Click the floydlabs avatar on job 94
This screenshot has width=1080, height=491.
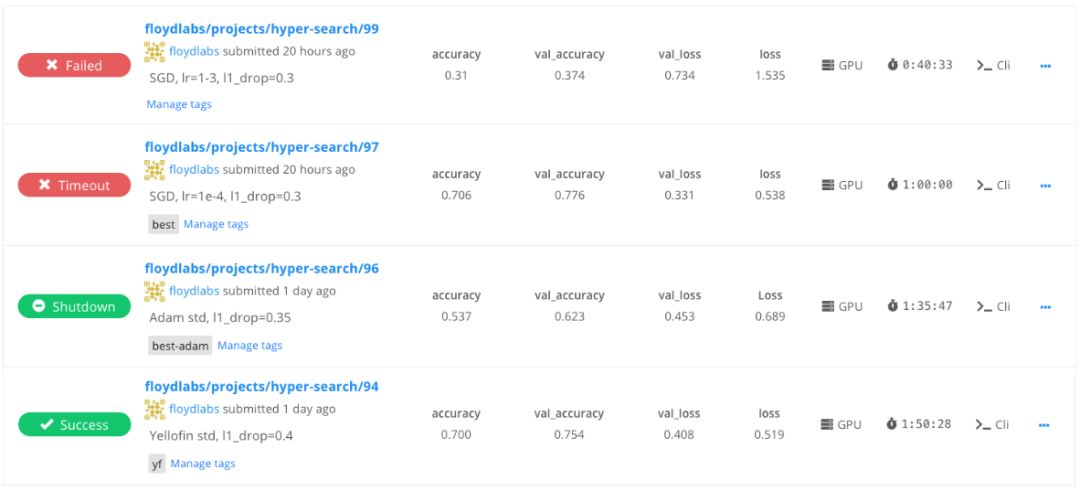pyautogui.click(x=154, y=409)
